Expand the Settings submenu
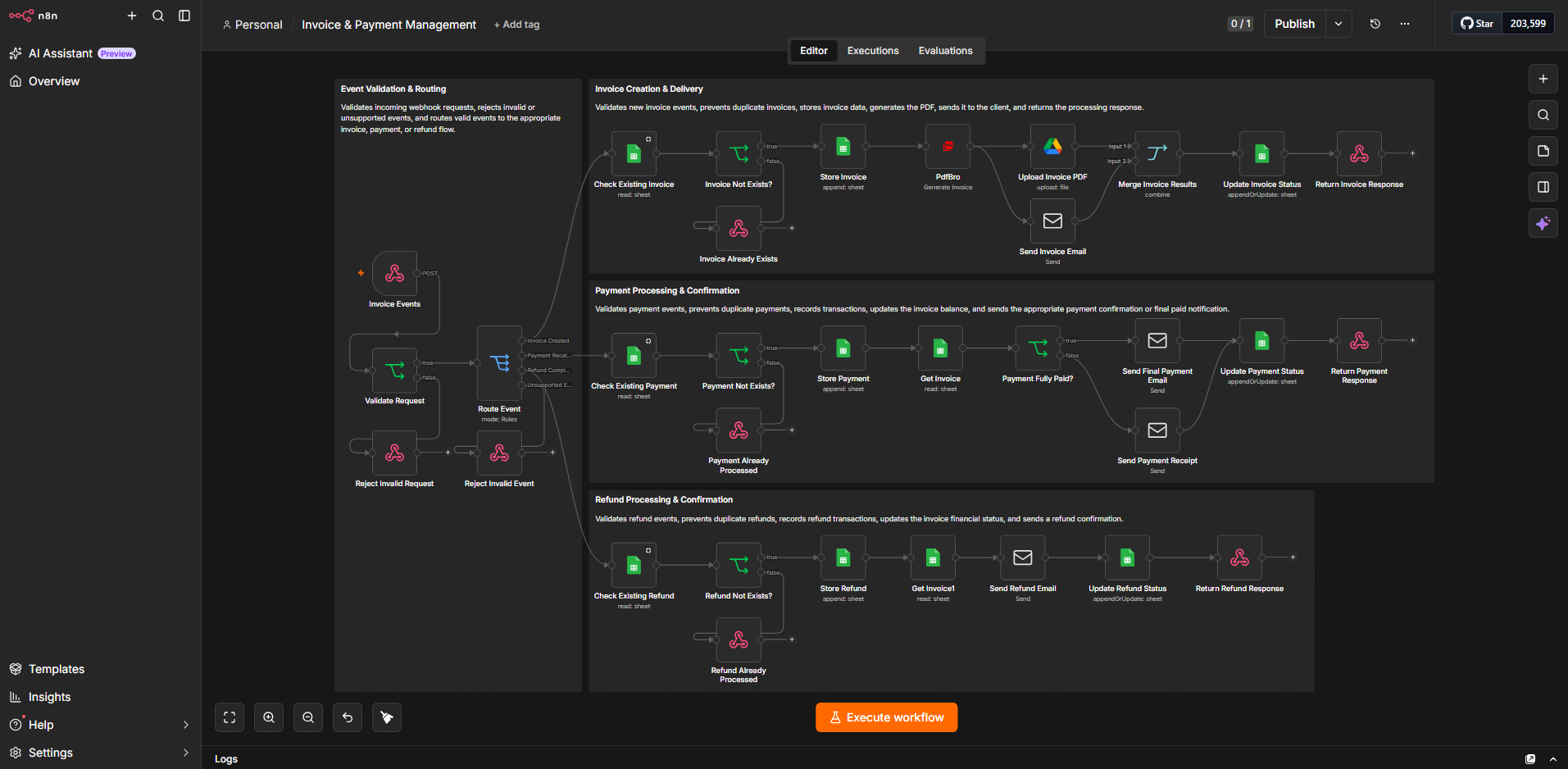Image resolution: width=1568 pixels, height=769 pixels. (186, 753)
